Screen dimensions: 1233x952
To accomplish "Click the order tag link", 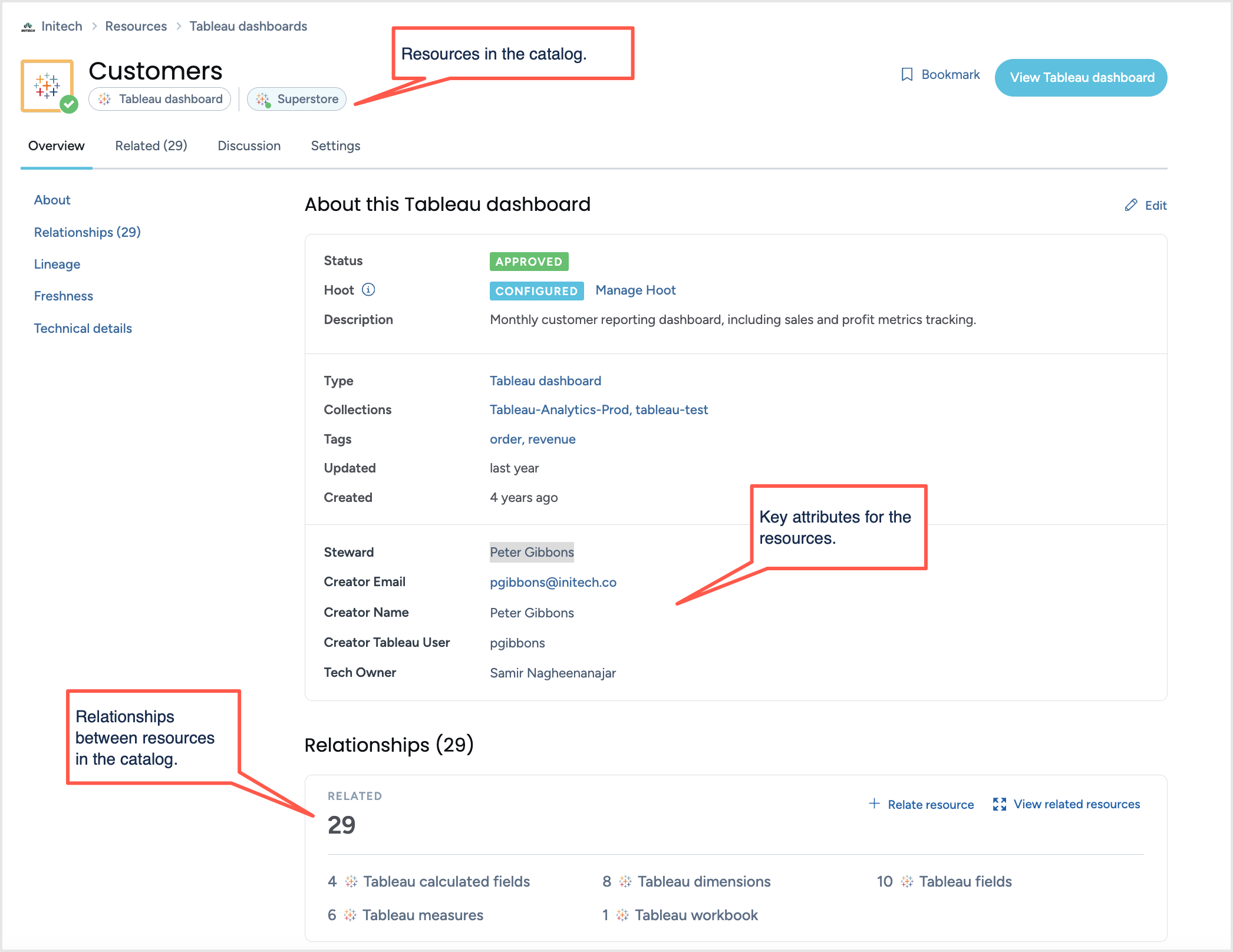I will point(506,439).
